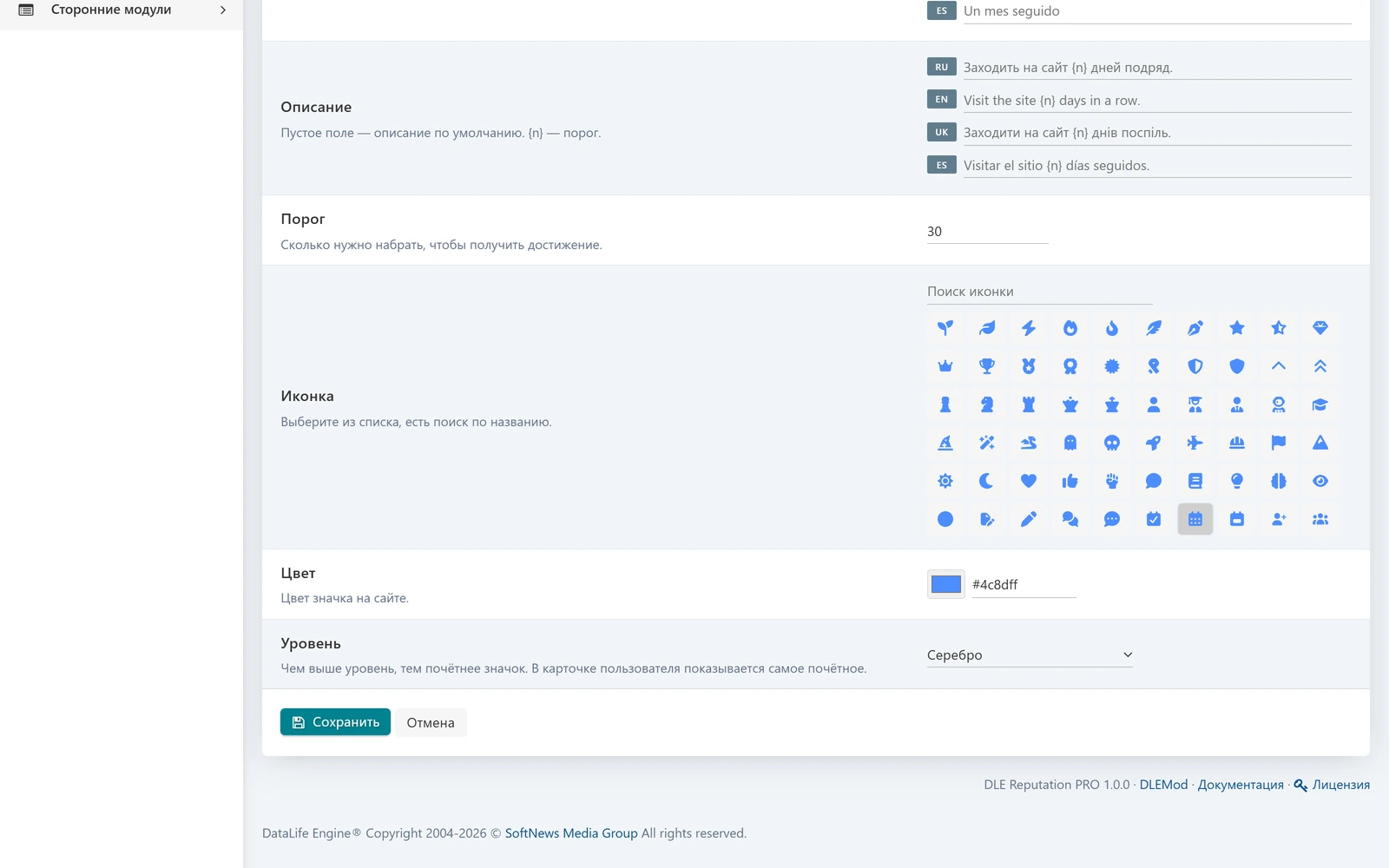Click the Отмена button
This screenshot has width=1389, height=868.
pos(431,722)
